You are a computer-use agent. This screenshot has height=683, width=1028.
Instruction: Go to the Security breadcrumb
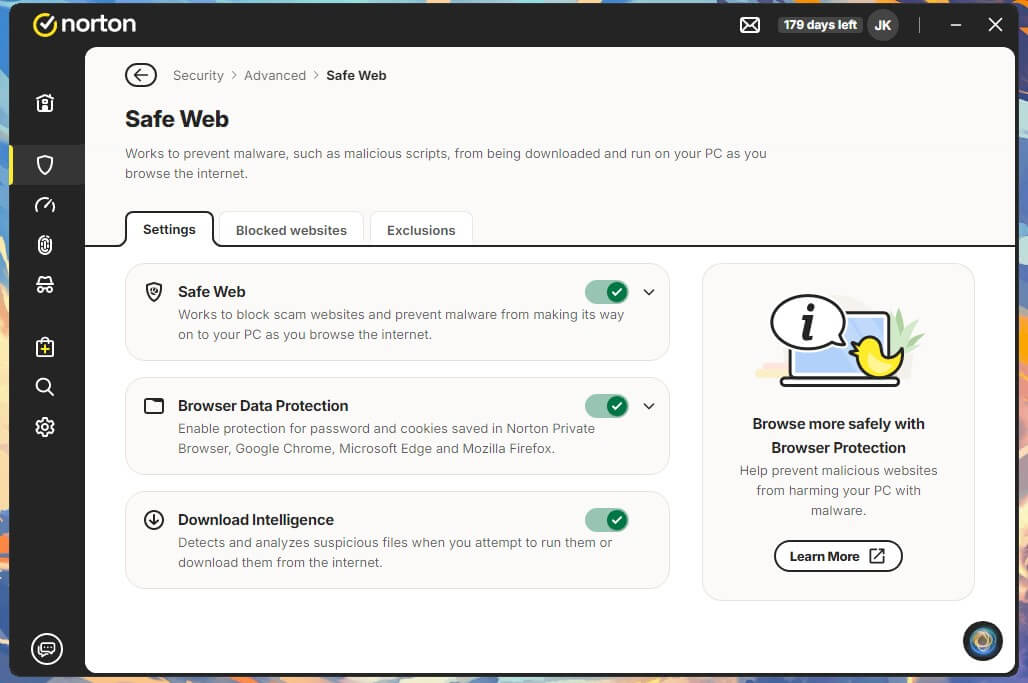pos(198,75)
